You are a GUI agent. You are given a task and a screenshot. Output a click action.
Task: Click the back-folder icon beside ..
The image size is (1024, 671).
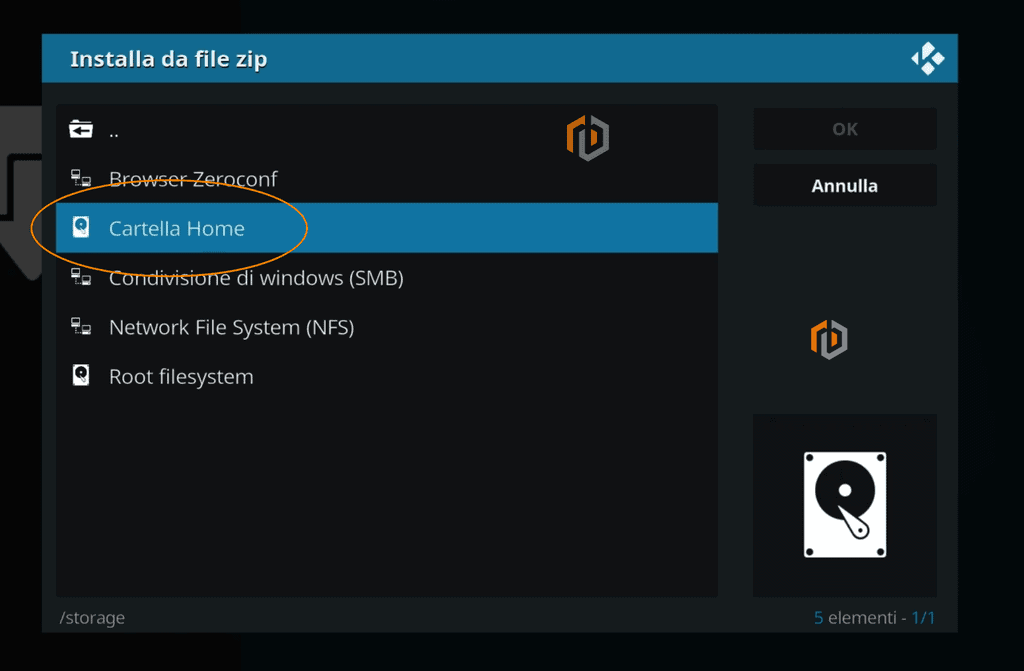81,129
